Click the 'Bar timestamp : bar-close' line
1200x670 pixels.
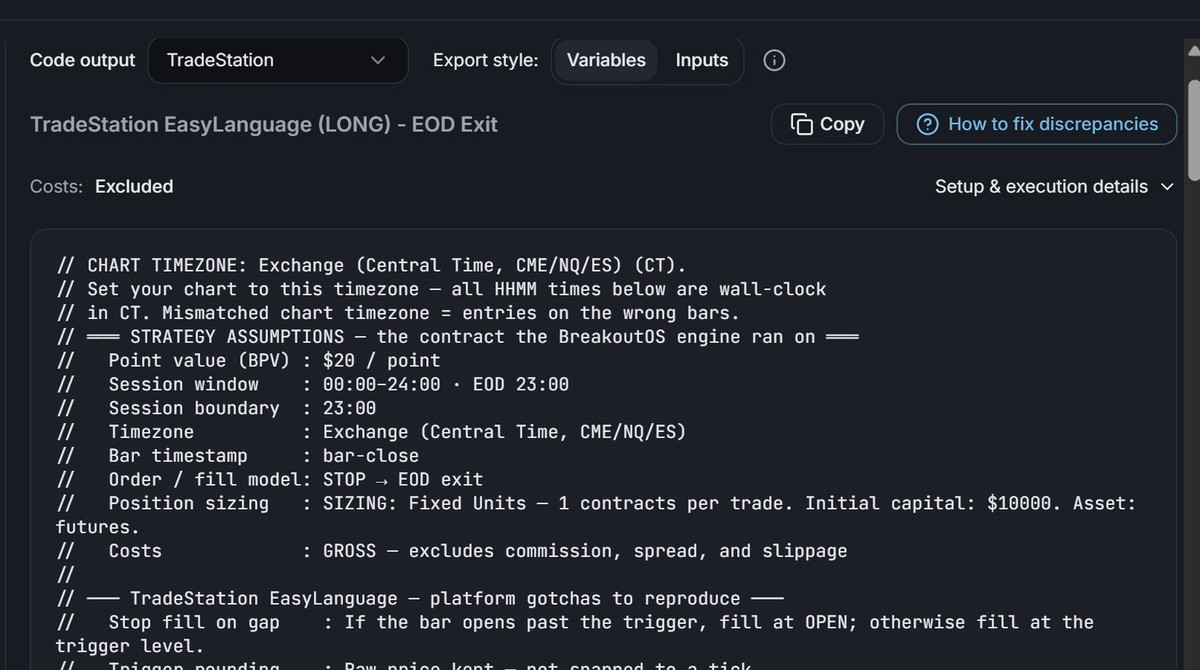[x=237, y=455]
